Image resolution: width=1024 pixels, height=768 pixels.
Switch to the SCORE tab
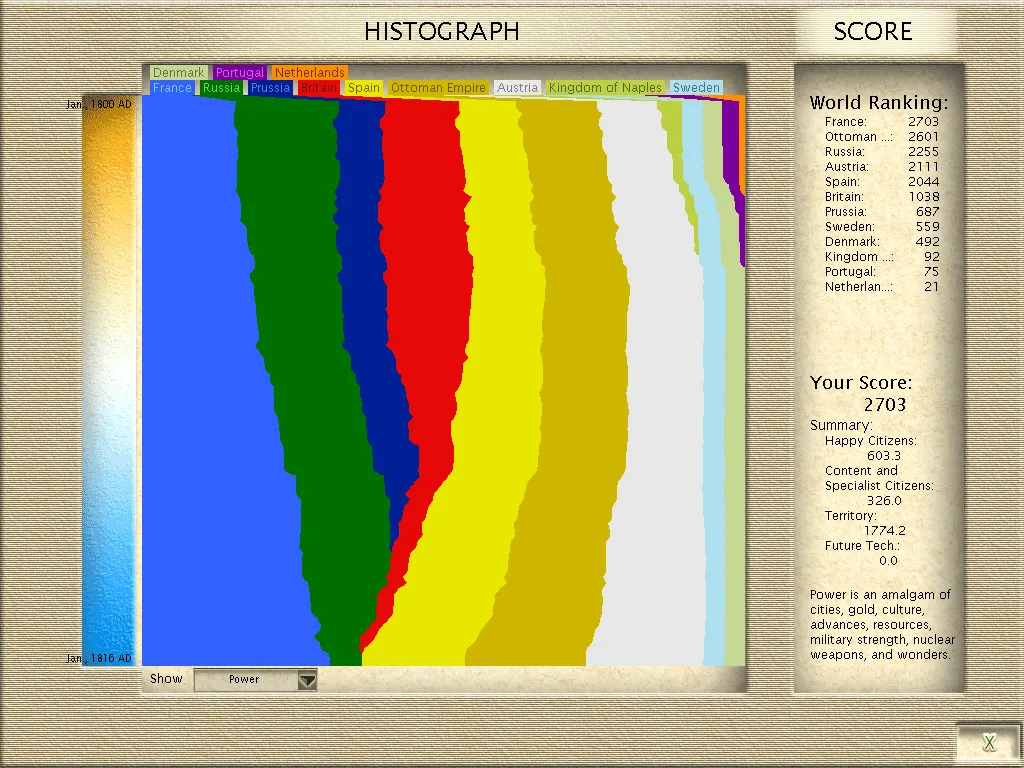pyautogui.click(x=872, y=31)
